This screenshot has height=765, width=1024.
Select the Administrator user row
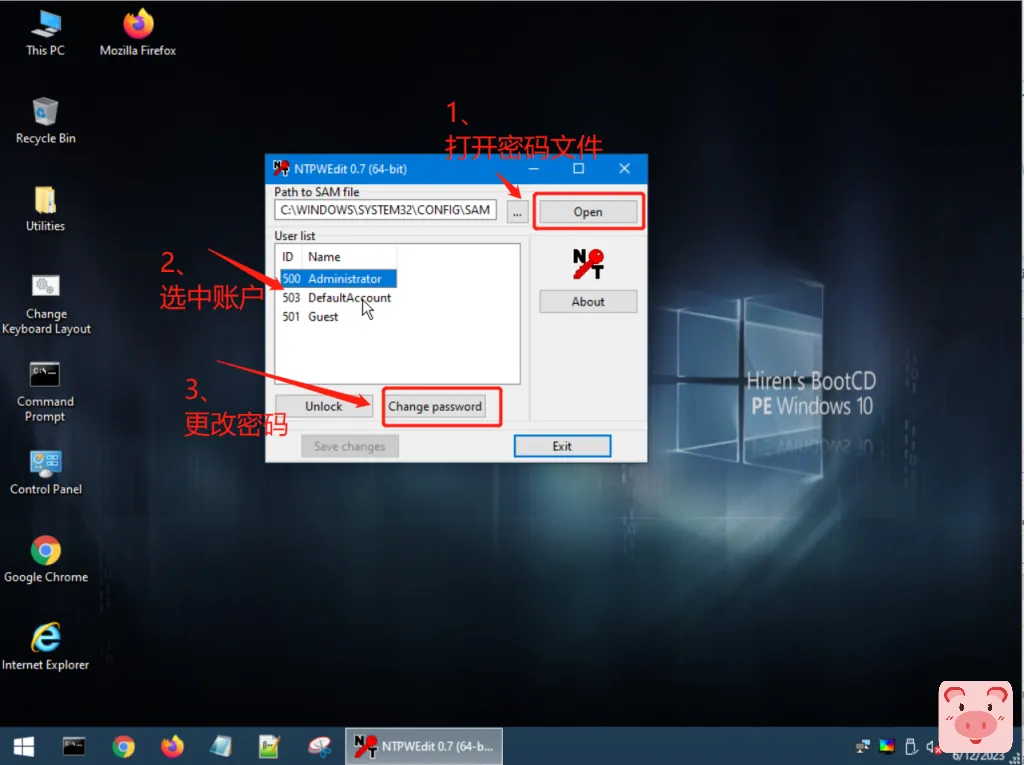click(x=338, y=278)
